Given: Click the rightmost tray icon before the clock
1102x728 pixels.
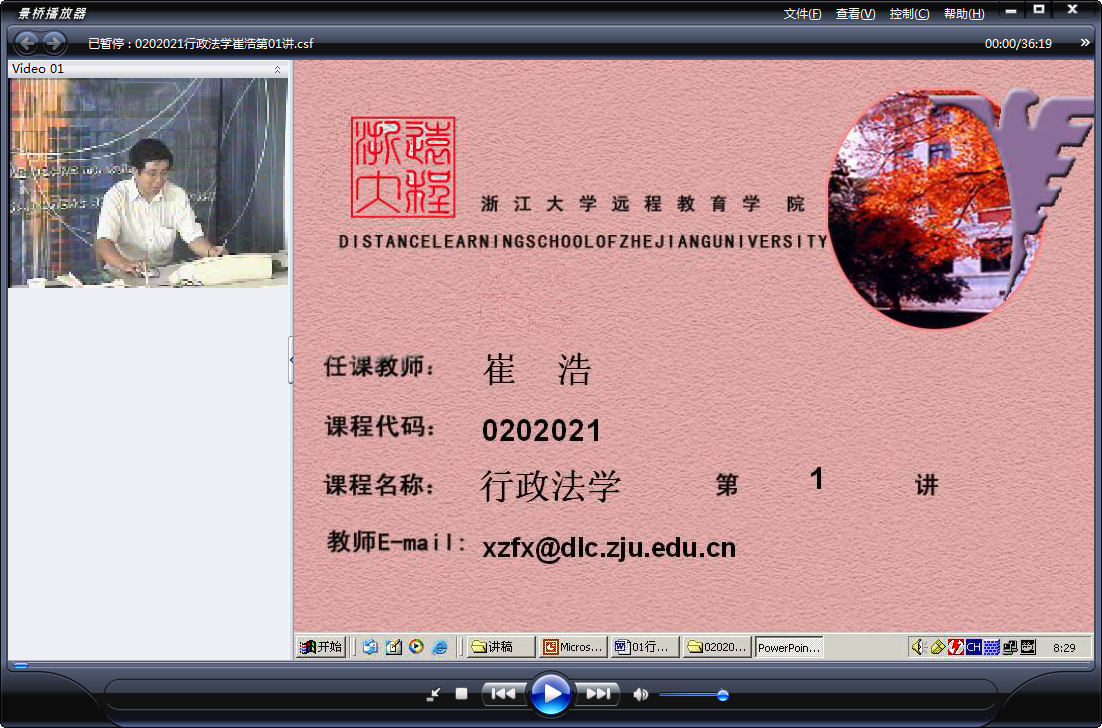Looking at the screenshot, I should (1028, 646).
